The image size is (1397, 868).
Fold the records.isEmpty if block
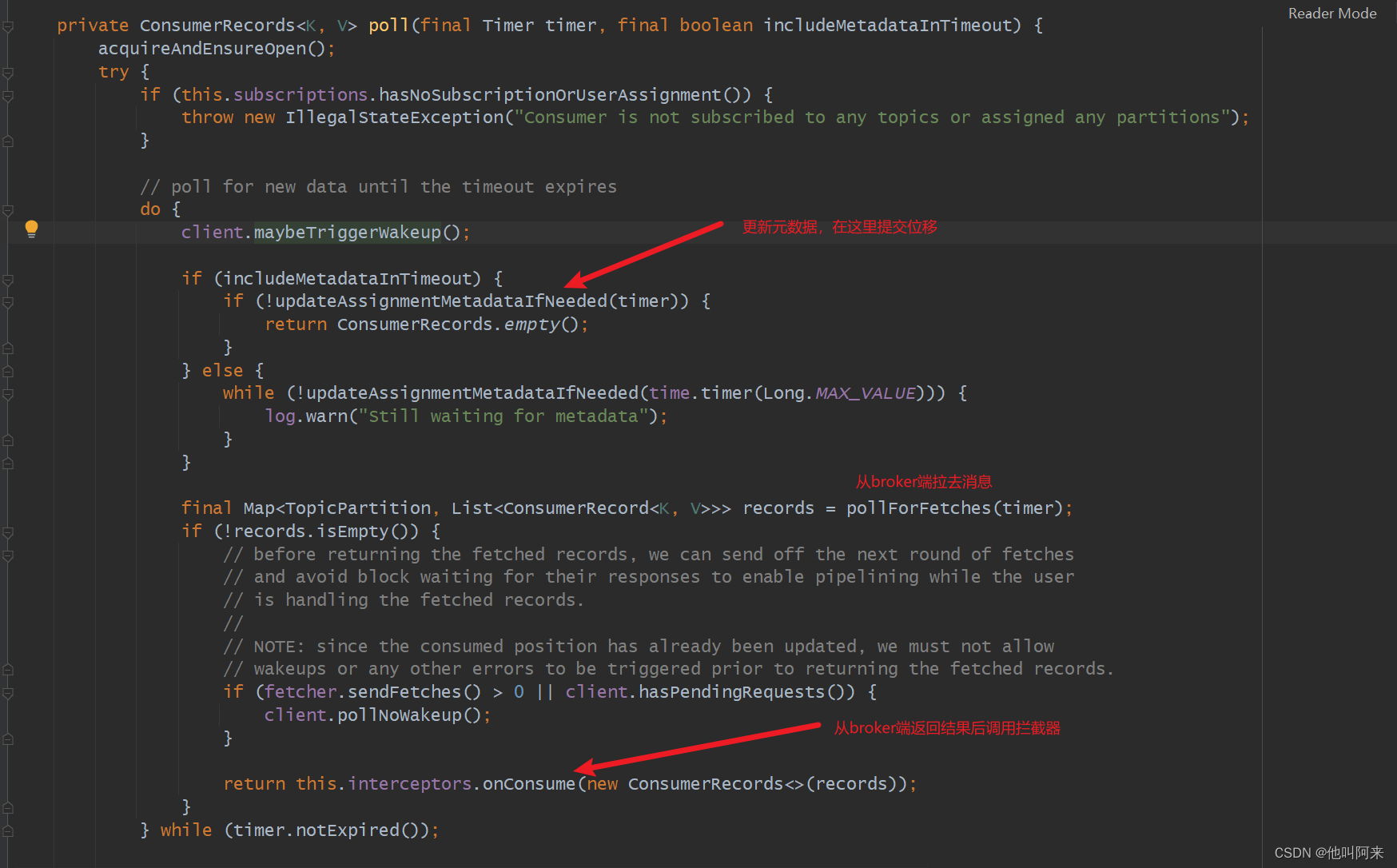click(x=8, y=532)
